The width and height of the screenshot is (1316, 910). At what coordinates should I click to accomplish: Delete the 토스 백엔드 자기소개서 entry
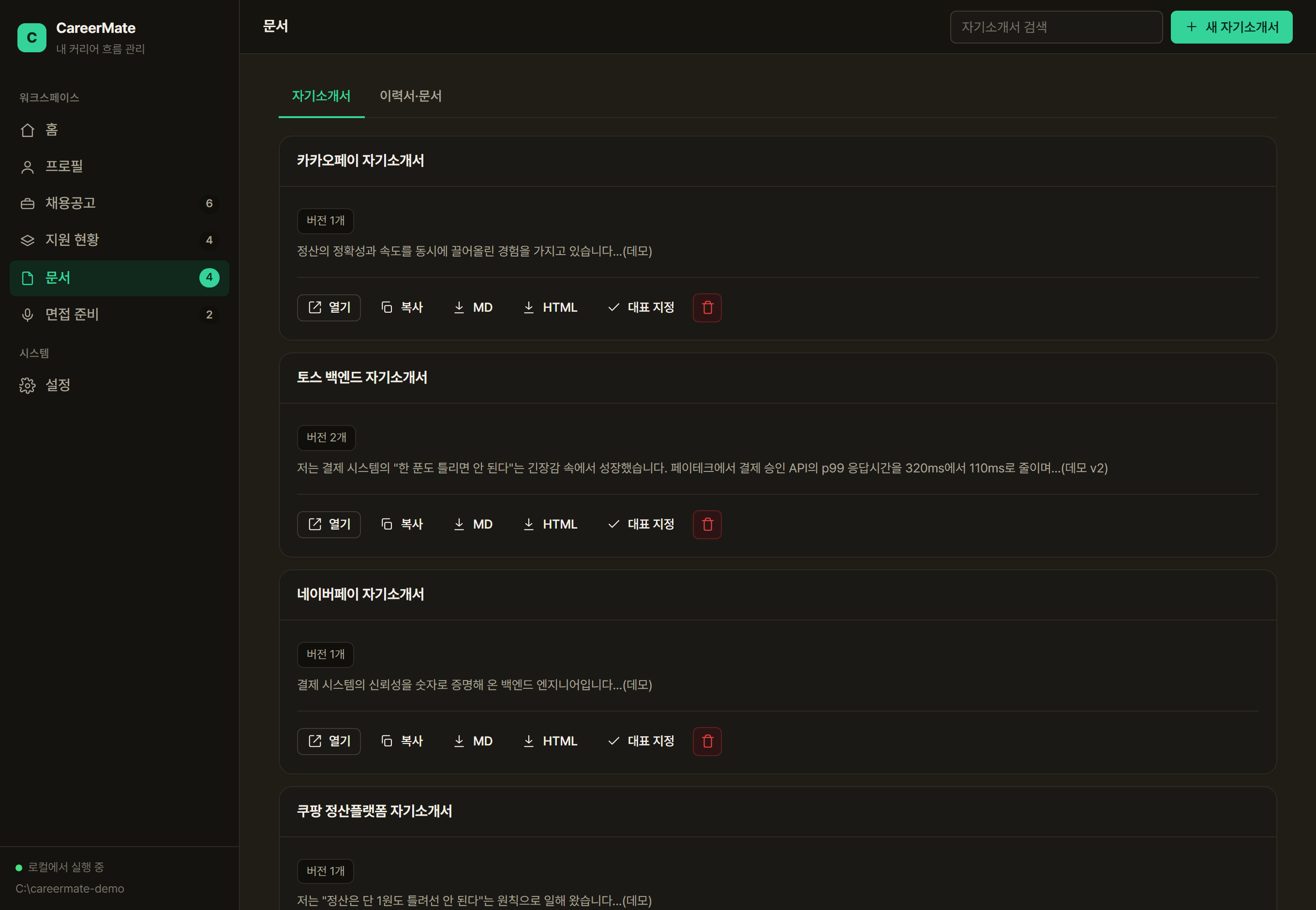click(707, 524)
